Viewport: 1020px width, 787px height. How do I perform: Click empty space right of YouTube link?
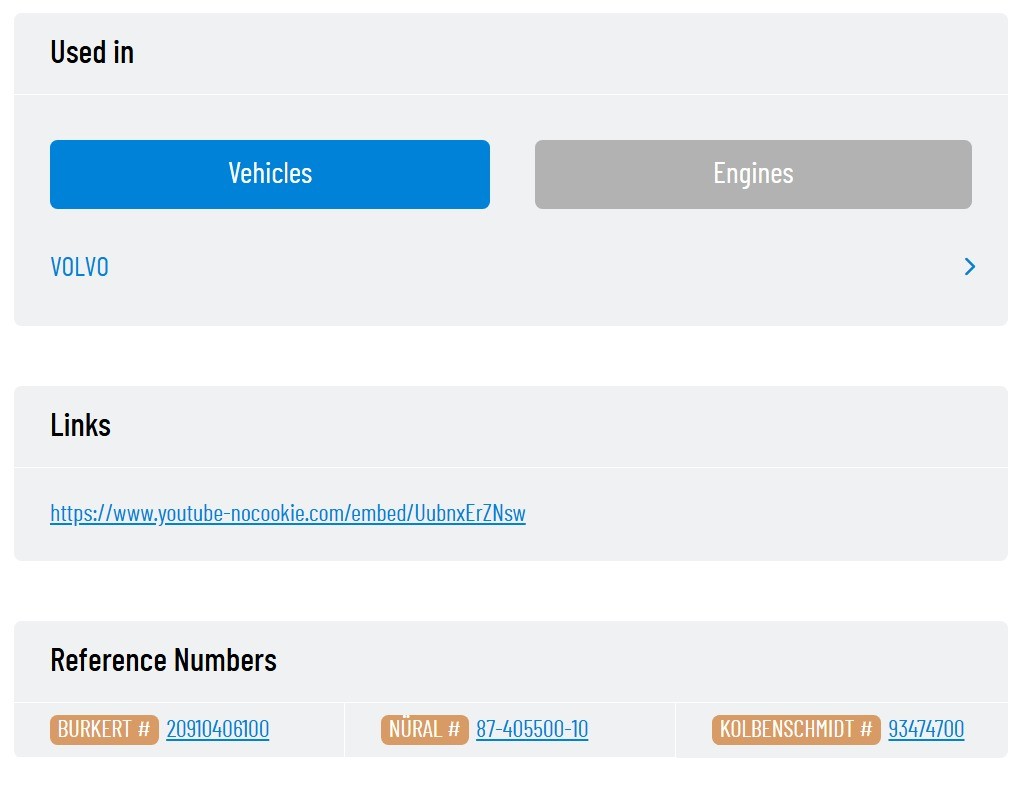click(760, 513)
